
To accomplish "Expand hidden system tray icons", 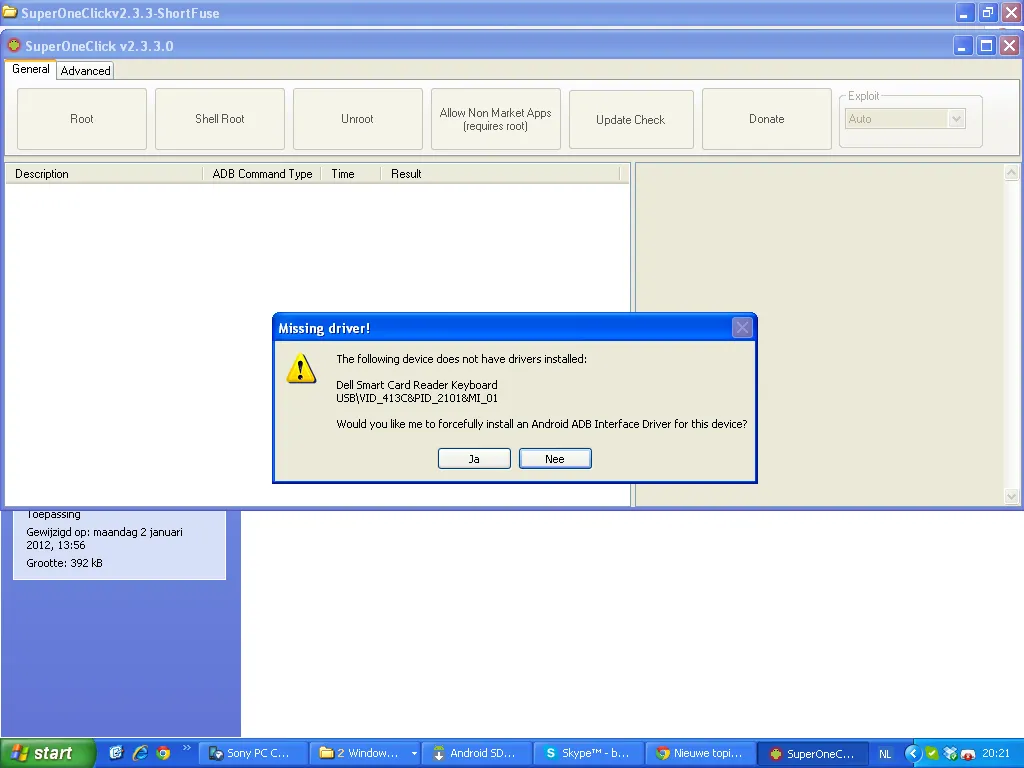I will pyautogui.click(x=912, y=753).
